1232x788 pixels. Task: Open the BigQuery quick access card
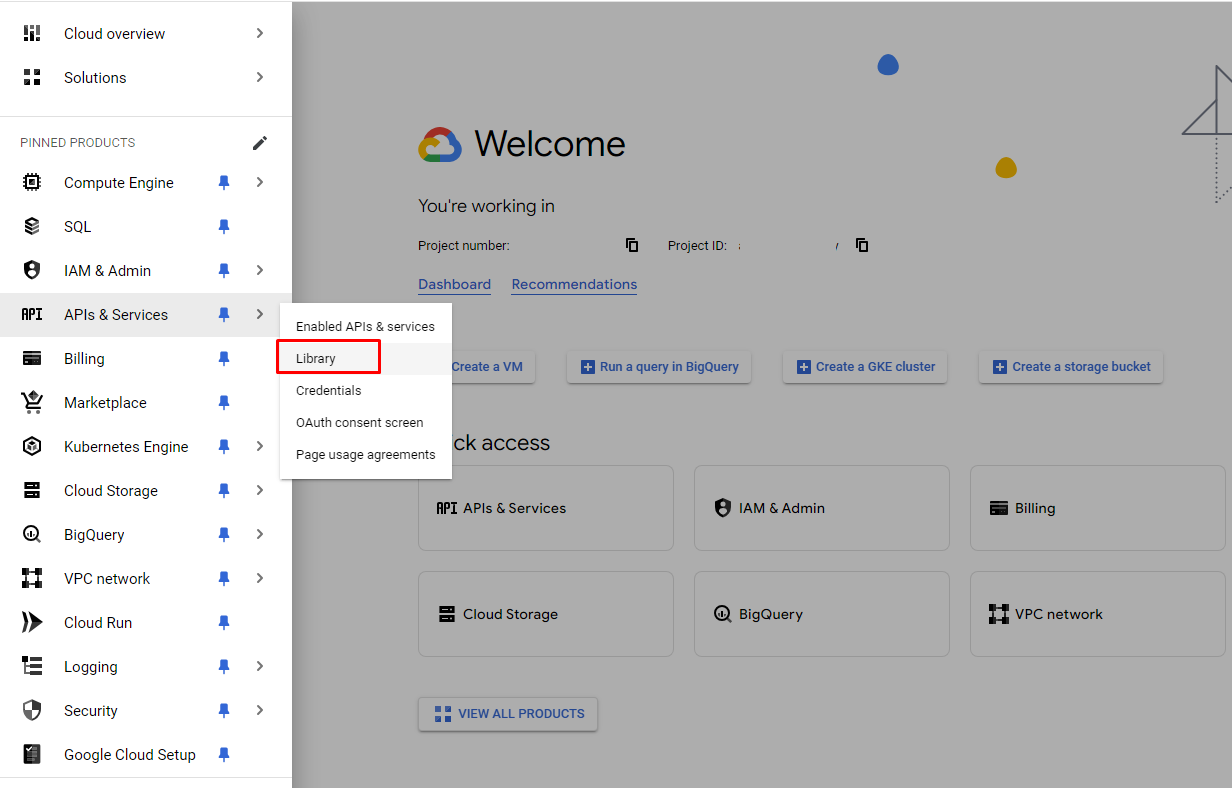pyautogui.click(x=822, y=614)
